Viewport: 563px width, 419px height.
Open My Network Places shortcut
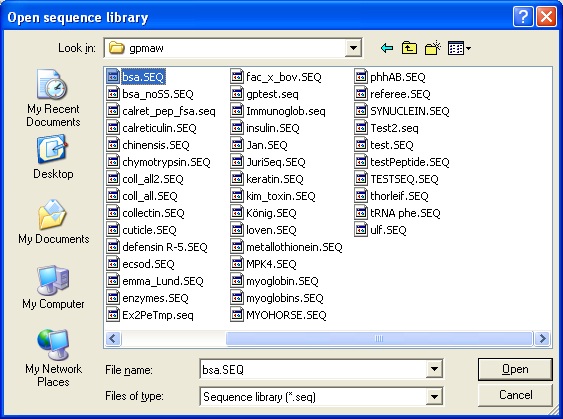point(53,358)
